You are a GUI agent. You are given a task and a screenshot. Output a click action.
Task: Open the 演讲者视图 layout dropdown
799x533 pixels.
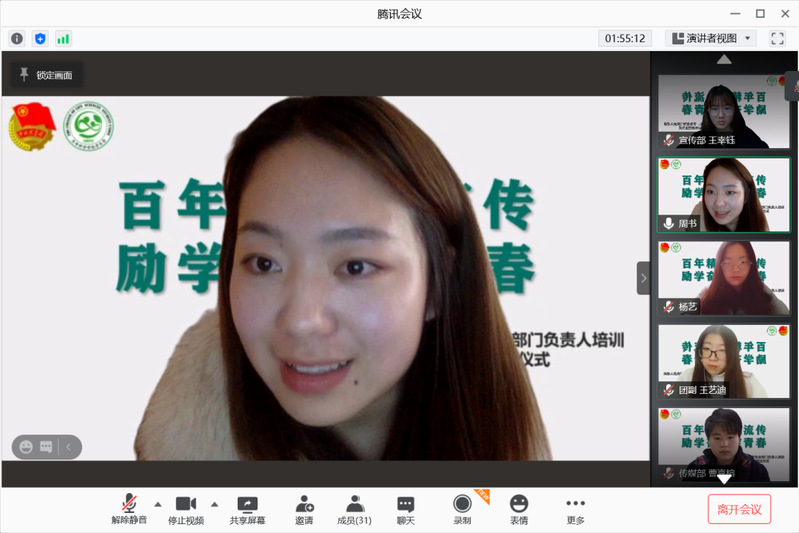pyautogui.click(x=711, y=38)
